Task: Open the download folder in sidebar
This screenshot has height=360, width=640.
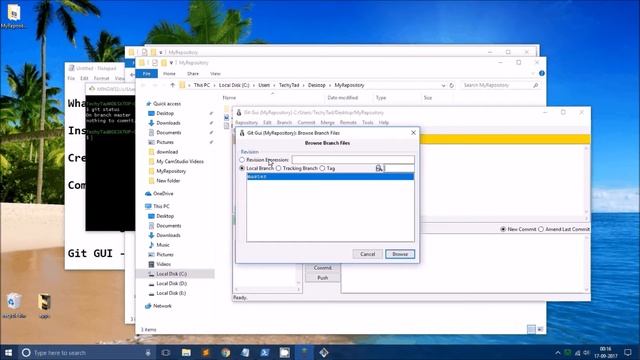Action: (x=167, y=152)
